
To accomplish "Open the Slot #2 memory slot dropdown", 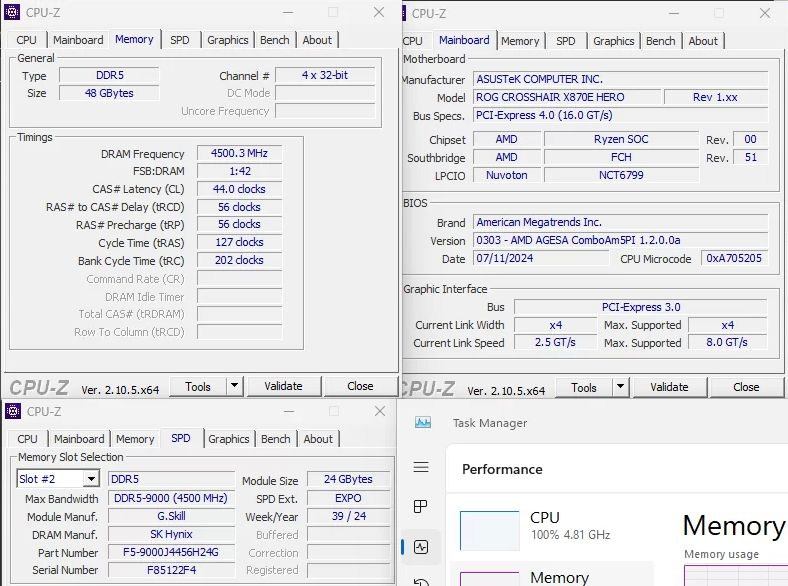I will point(90,479).
